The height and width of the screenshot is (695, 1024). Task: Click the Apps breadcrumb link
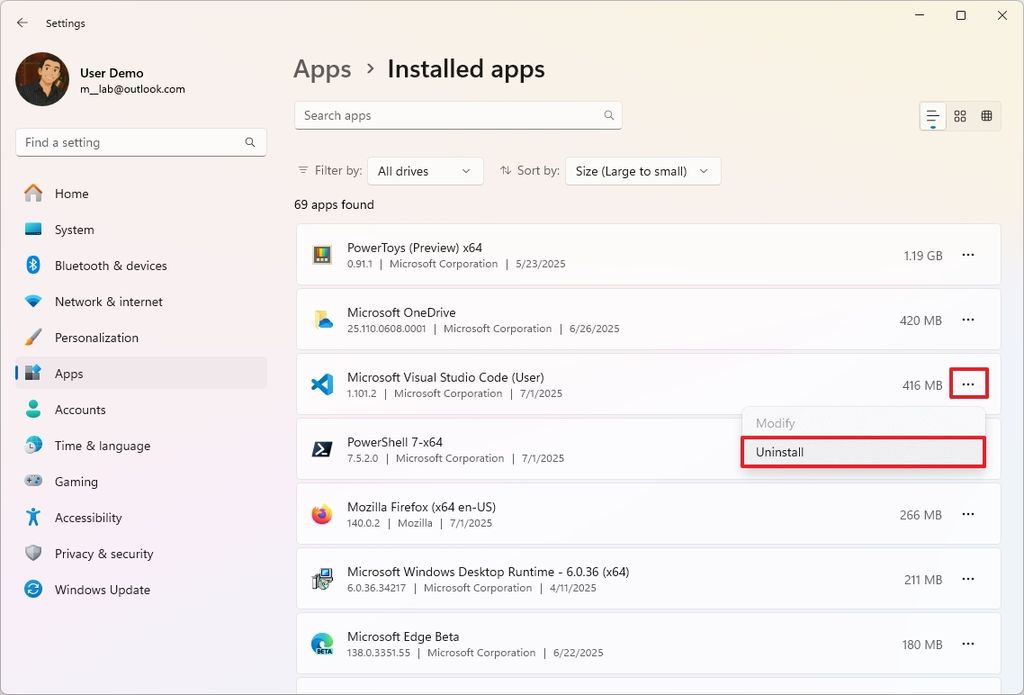coord(322,69)
